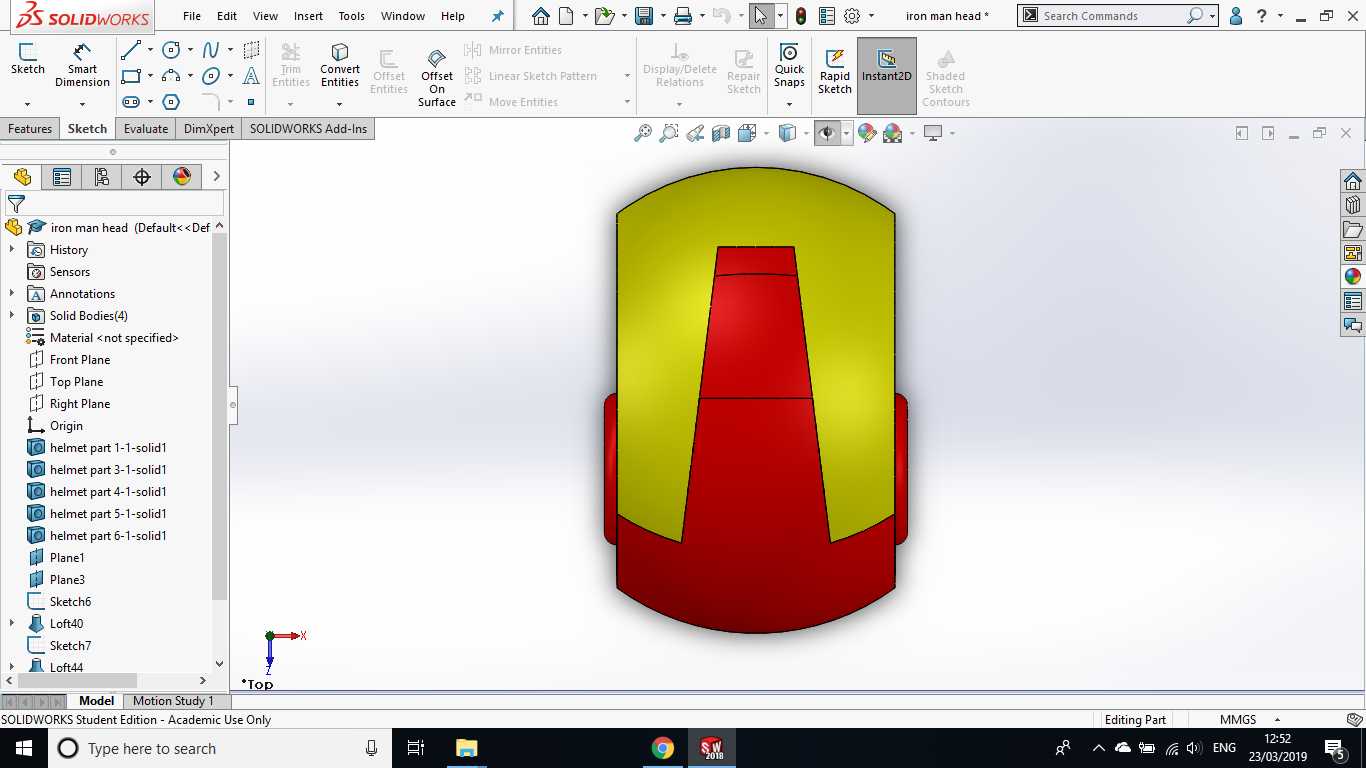Screen dimensions: 1366x768
Task: Open ConfigurationManager tab icon
Action: 102,177
